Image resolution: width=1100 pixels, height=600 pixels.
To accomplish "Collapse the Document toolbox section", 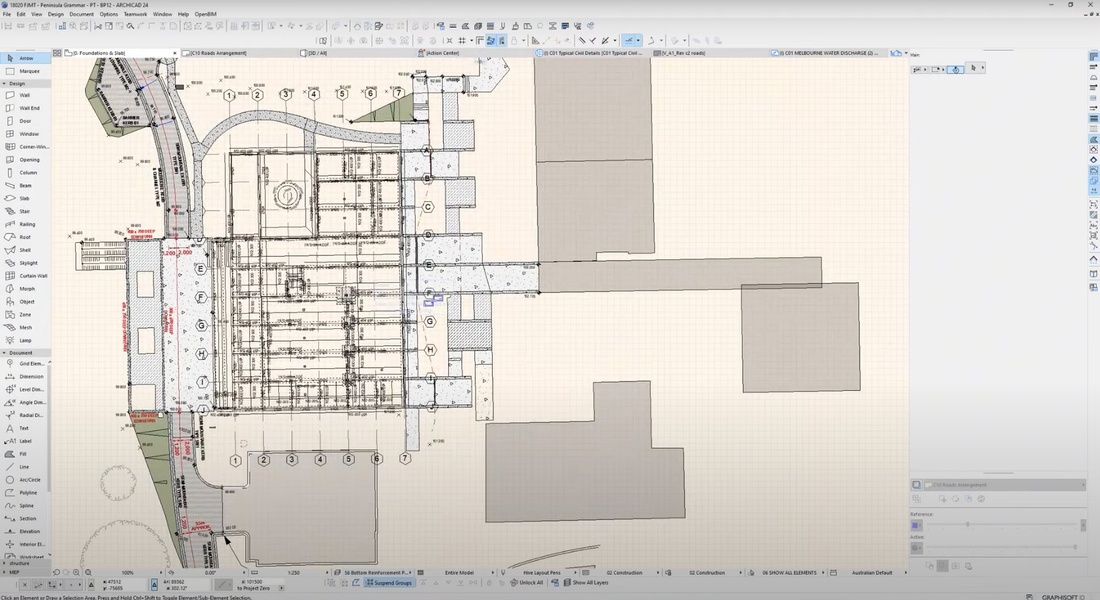I will [18, 352].
